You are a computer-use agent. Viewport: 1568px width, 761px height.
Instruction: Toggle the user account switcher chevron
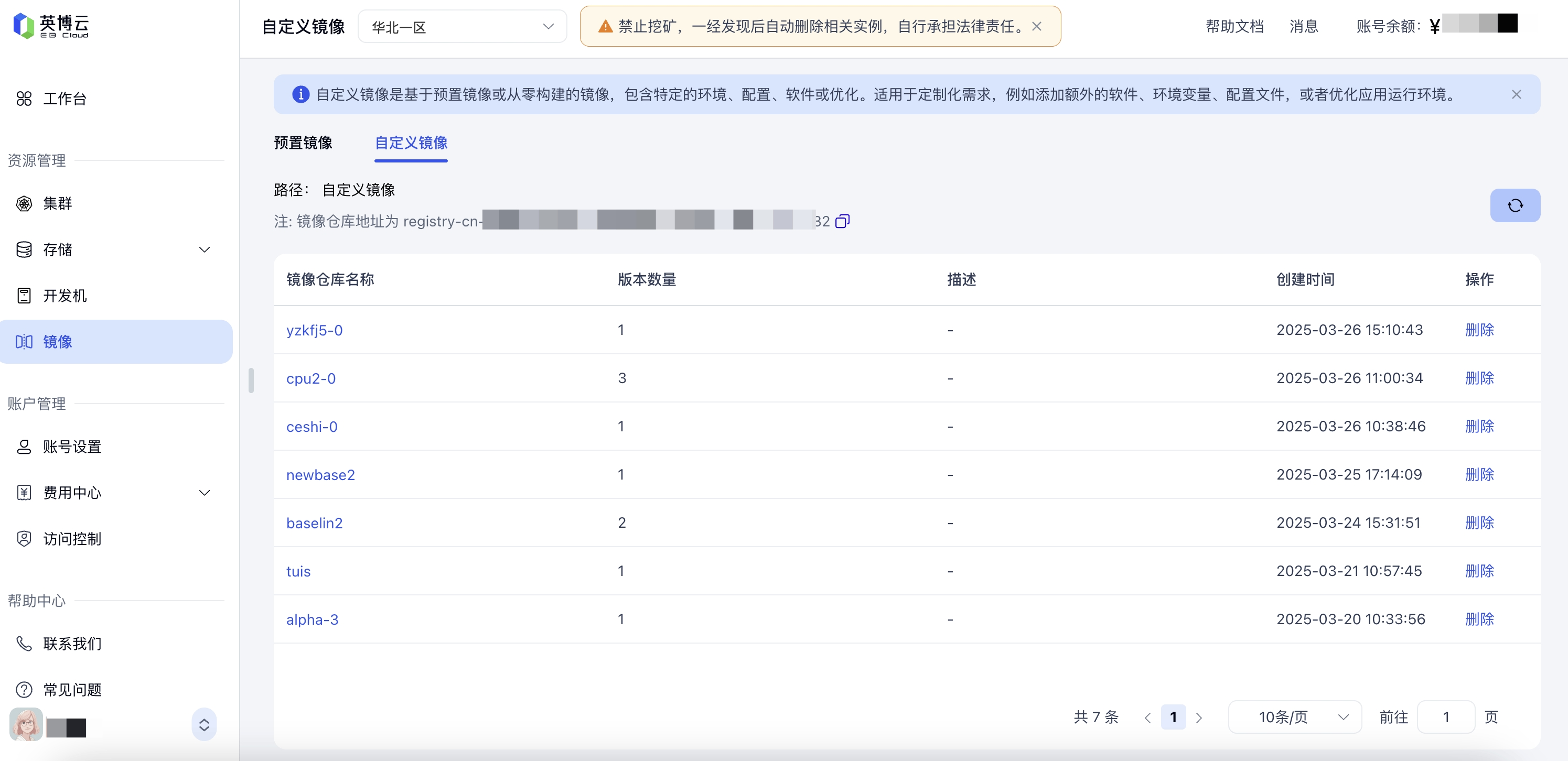pyautogui.click(x=204, y=724)
